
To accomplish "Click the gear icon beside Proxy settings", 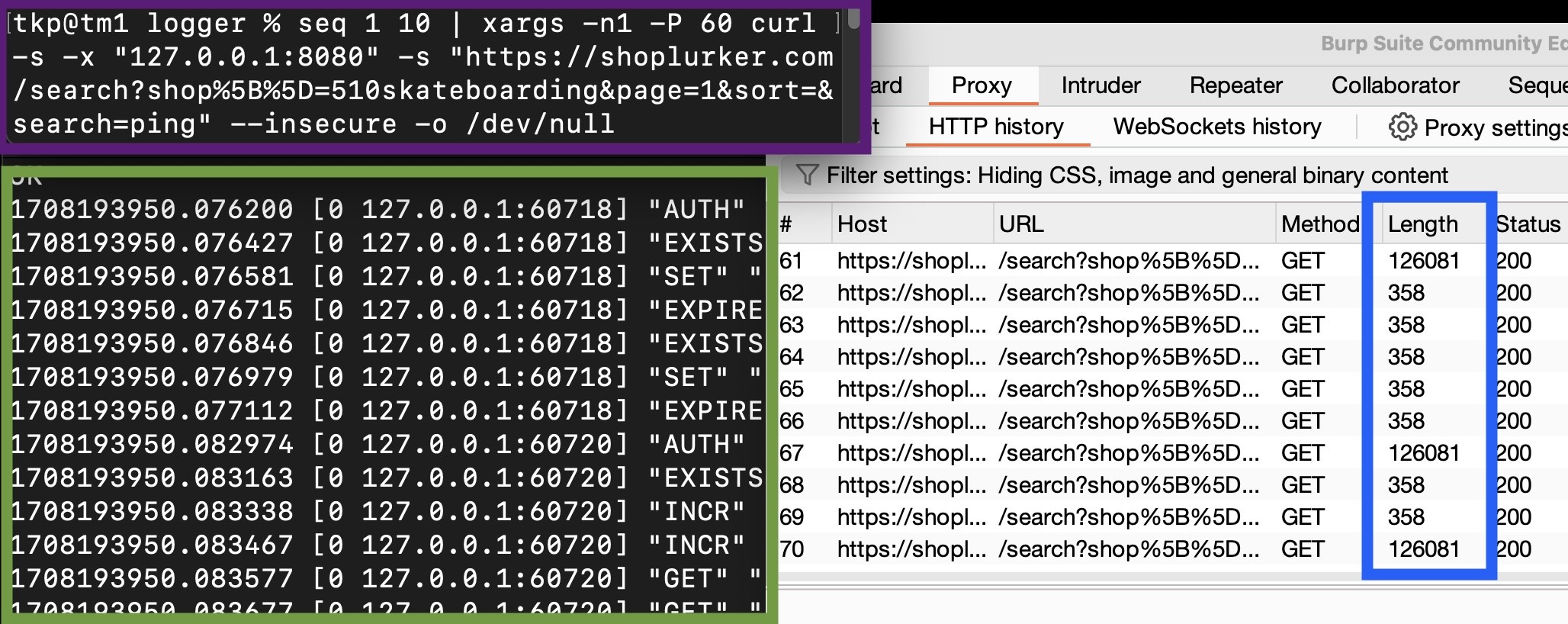I will pyautogui.click(x=1403, y=127).
